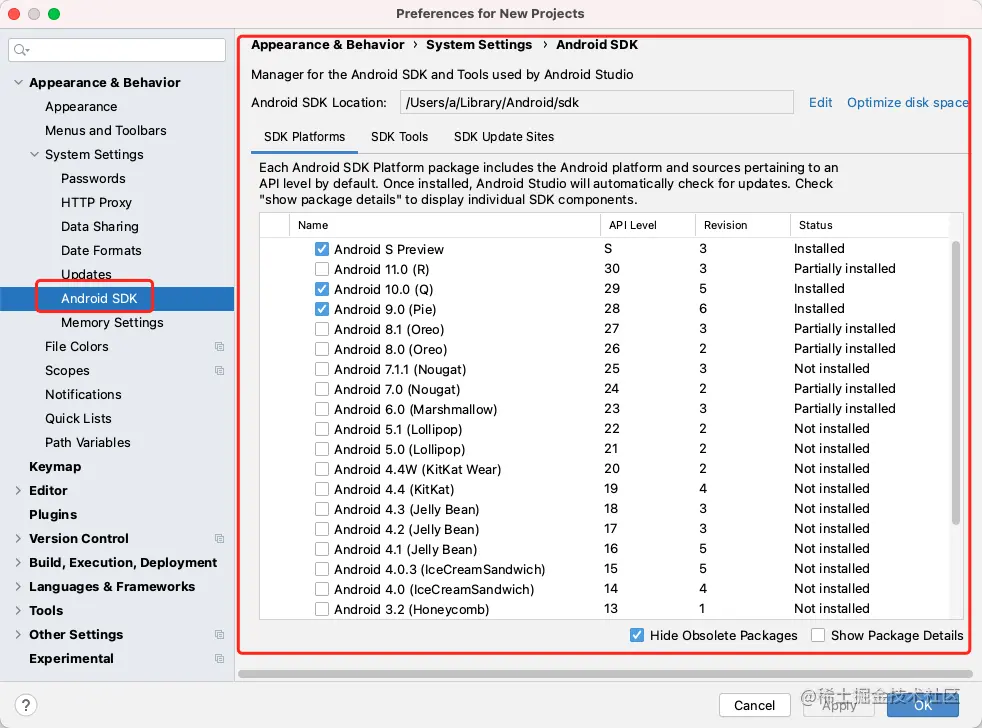
Task: Uncheck the Android 10.0 (Q) checkbox
Action: tap(322, 289)
